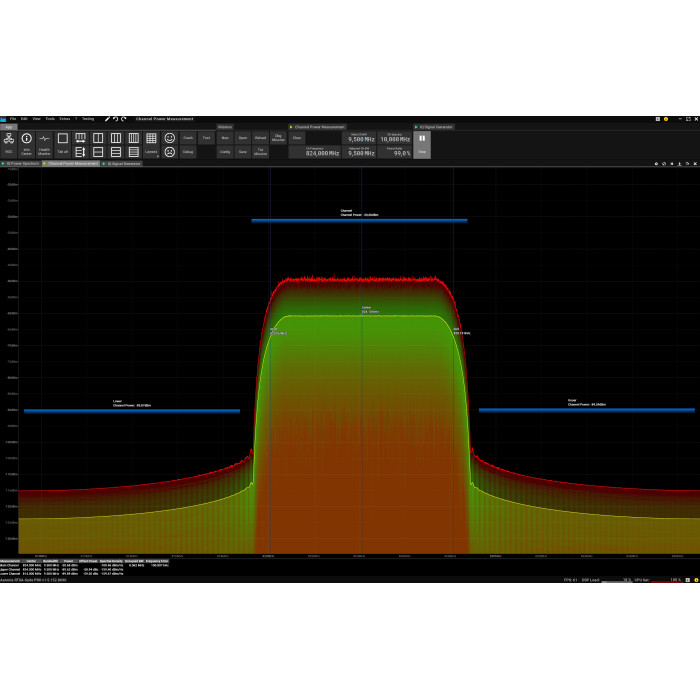Open the Info Center
Viewport: 700px width, 700px height.
click(x=27, y=141)
